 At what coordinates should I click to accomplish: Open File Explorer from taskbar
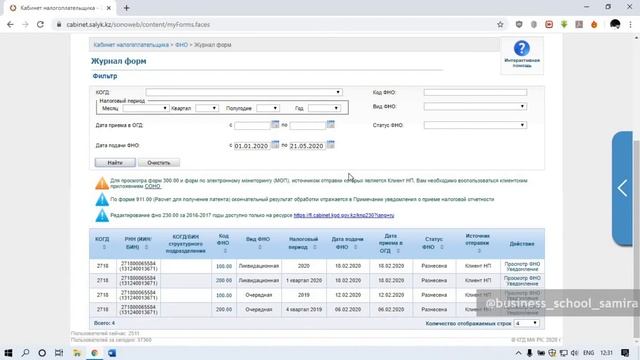pyautogui.click(x=77, y=353)
